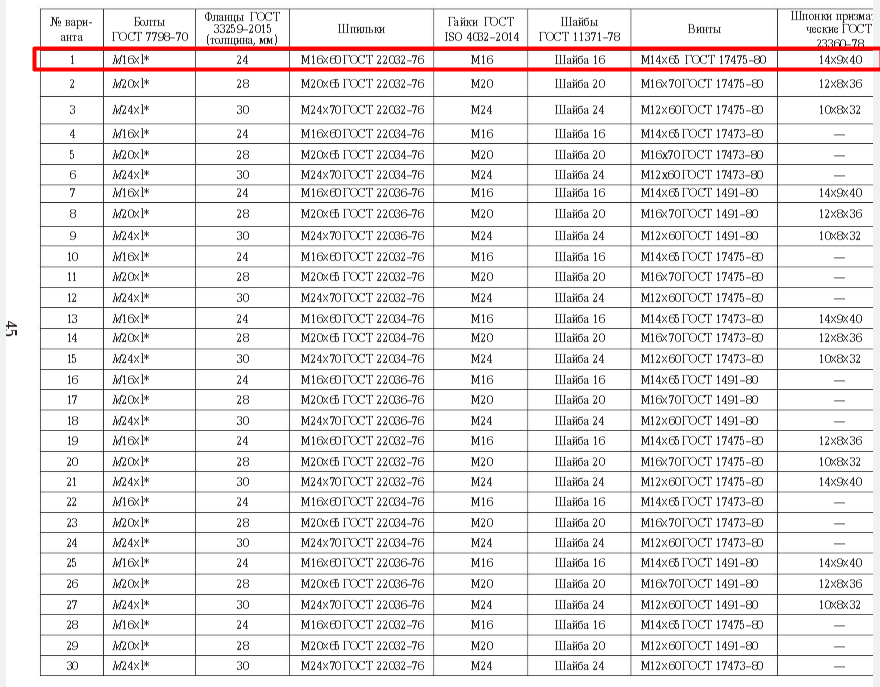Click 'М16×60 ГОСТ 22034-76' in variant 4 row
This screenshot has width=880, height=687.
point(363,134)
